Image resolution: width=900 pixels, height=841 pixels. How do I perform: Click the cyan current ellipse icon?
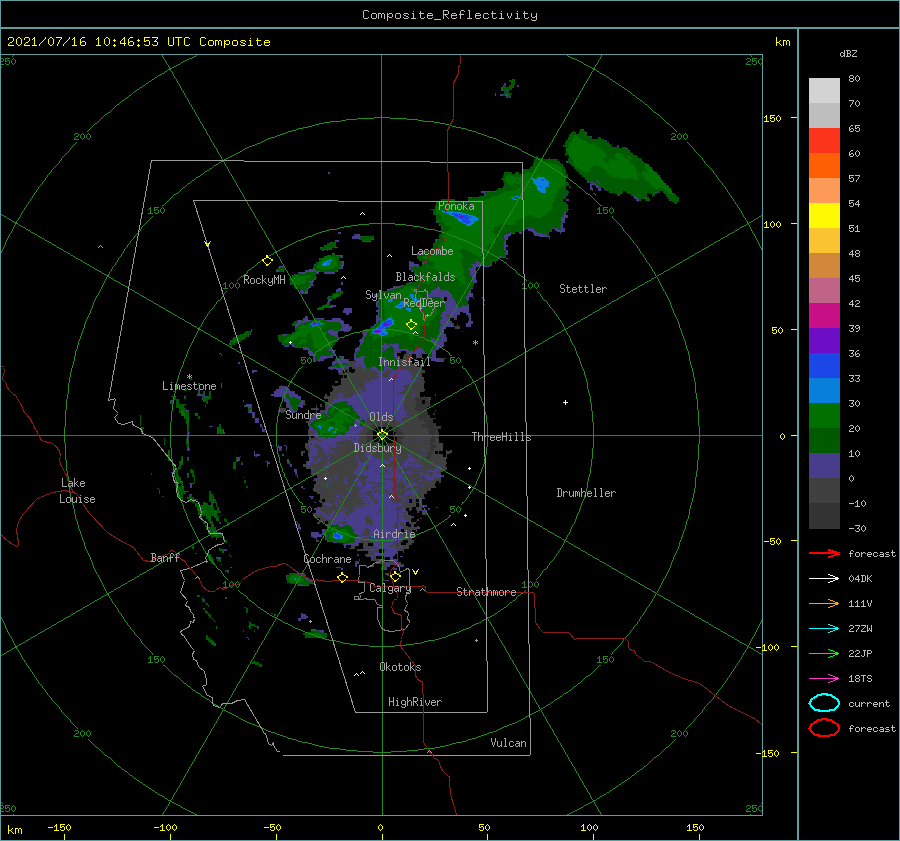pyautogui.click(x=824, y=703)
